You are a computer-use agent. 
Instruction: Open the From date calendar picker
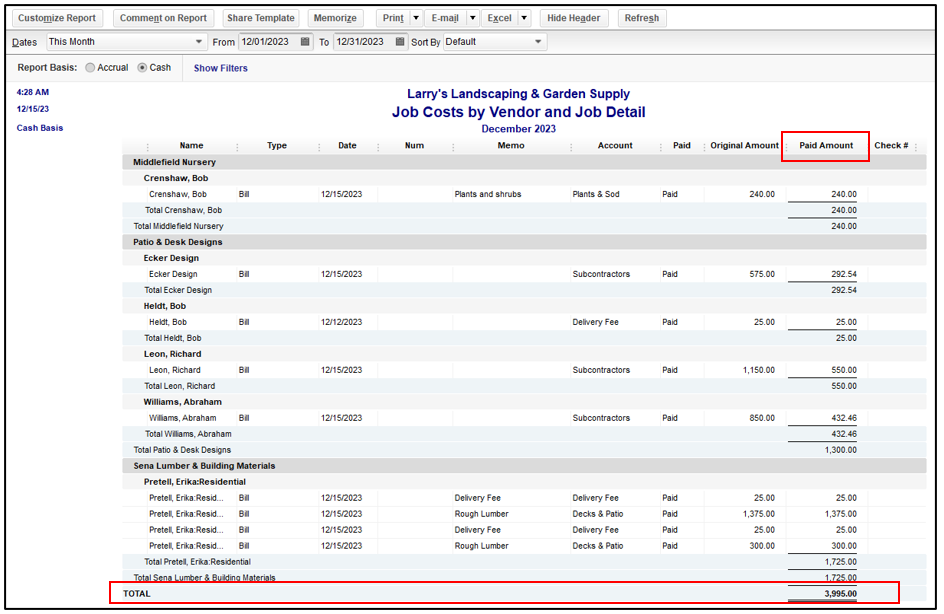pyautogui.click(x=305, y=42)
